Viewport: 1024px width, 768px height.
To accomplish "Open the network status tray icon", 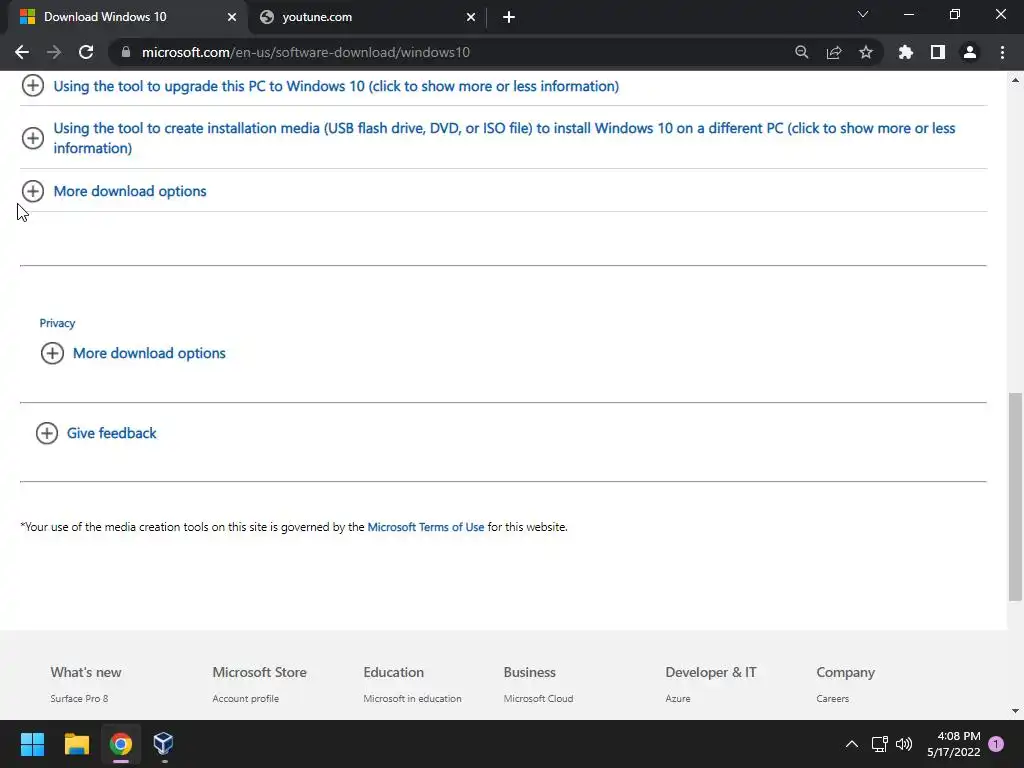I will (879, 744).
